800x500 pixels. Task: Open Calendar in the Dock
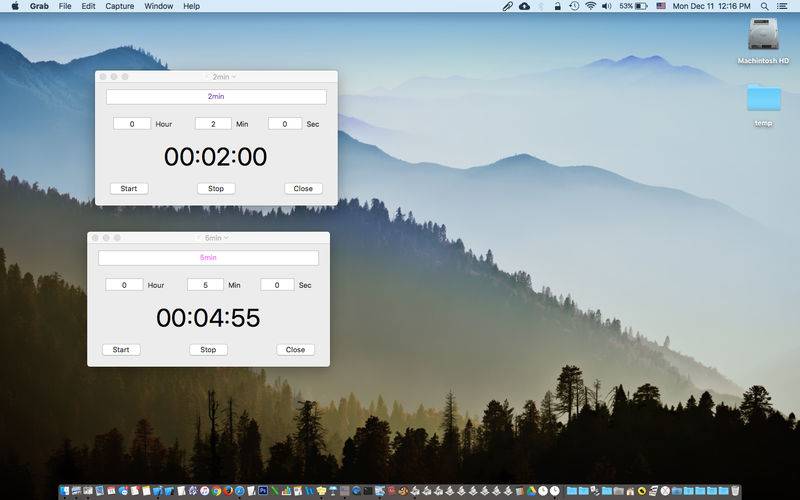click(111, 491)
